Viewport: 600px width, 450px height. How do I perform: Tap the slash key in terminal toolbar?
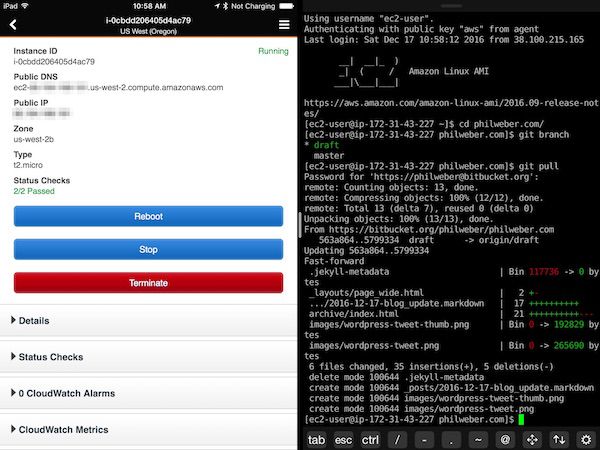coord(398,440)
